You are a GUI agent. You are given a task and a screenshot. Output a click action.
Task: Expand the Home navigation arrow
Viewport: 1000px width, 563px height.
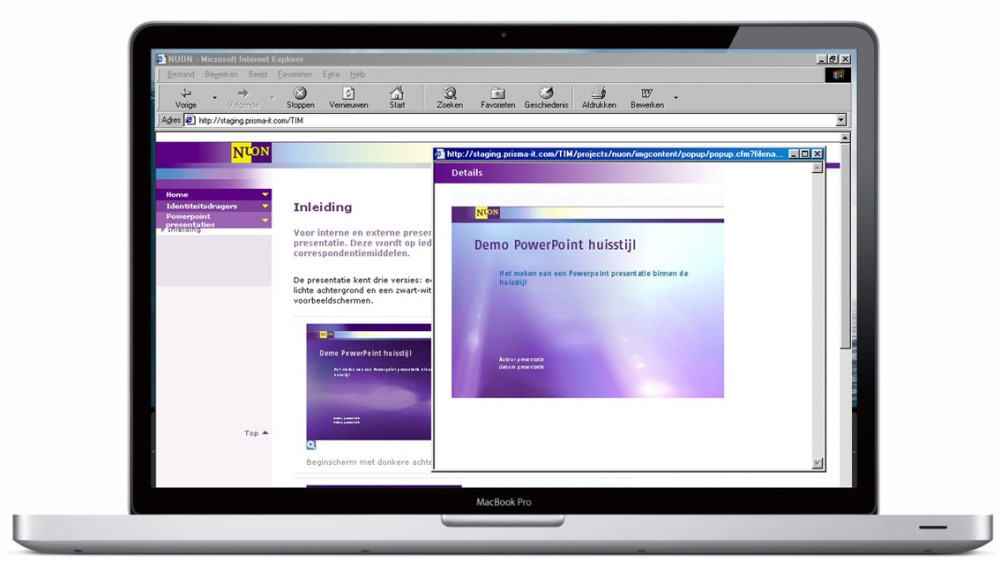pos(265,194)
